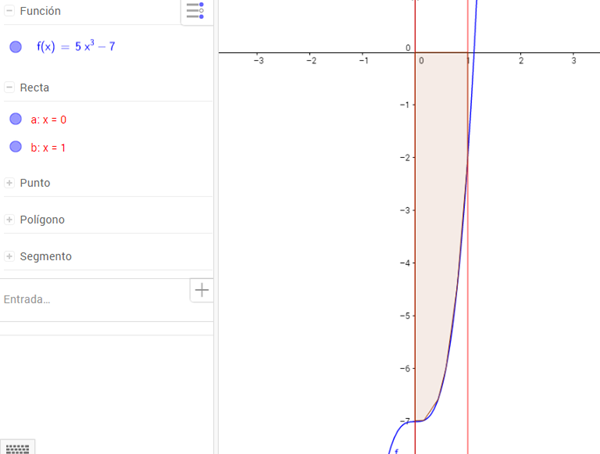Select the b: x = 1 line entry
This screenshot has height=454, width=600.
click(x=48, y=148)
